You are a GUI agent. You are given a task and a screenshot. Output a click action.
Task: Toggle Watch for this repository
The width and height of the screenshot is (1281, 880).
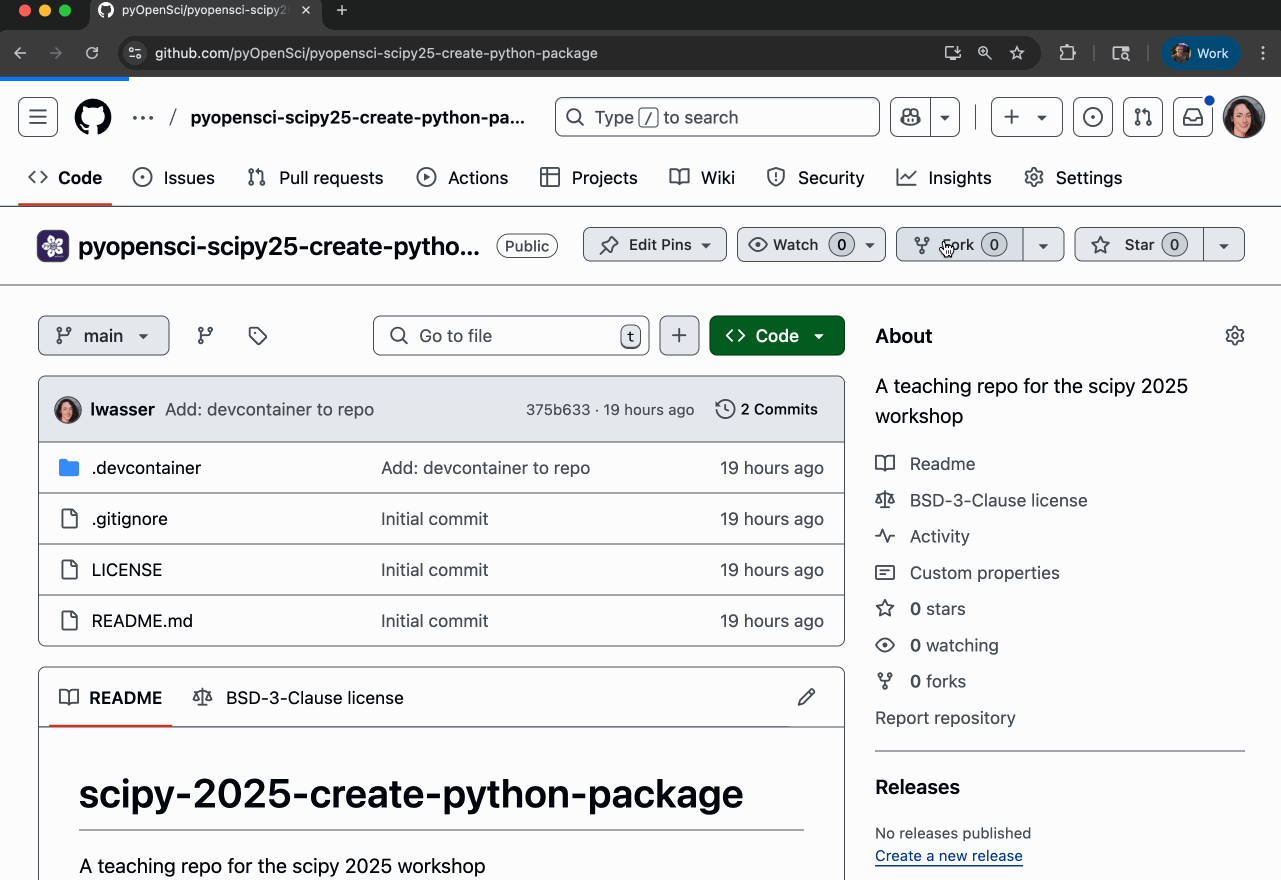796,245
